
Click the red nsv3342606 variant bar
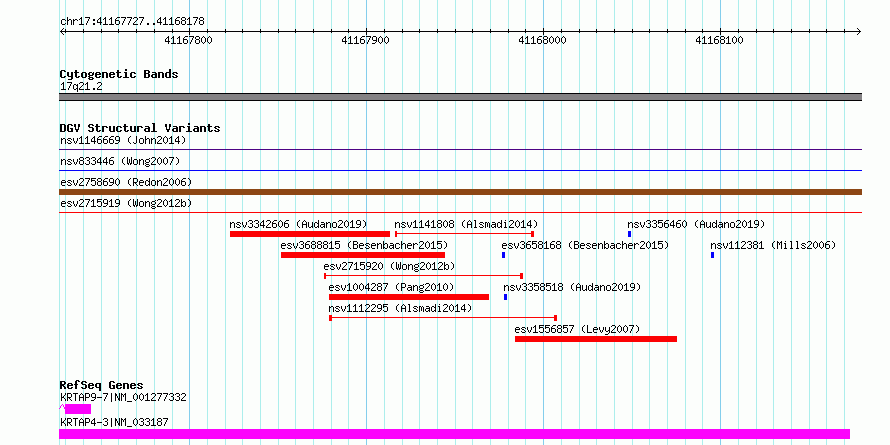click(310, 234)
